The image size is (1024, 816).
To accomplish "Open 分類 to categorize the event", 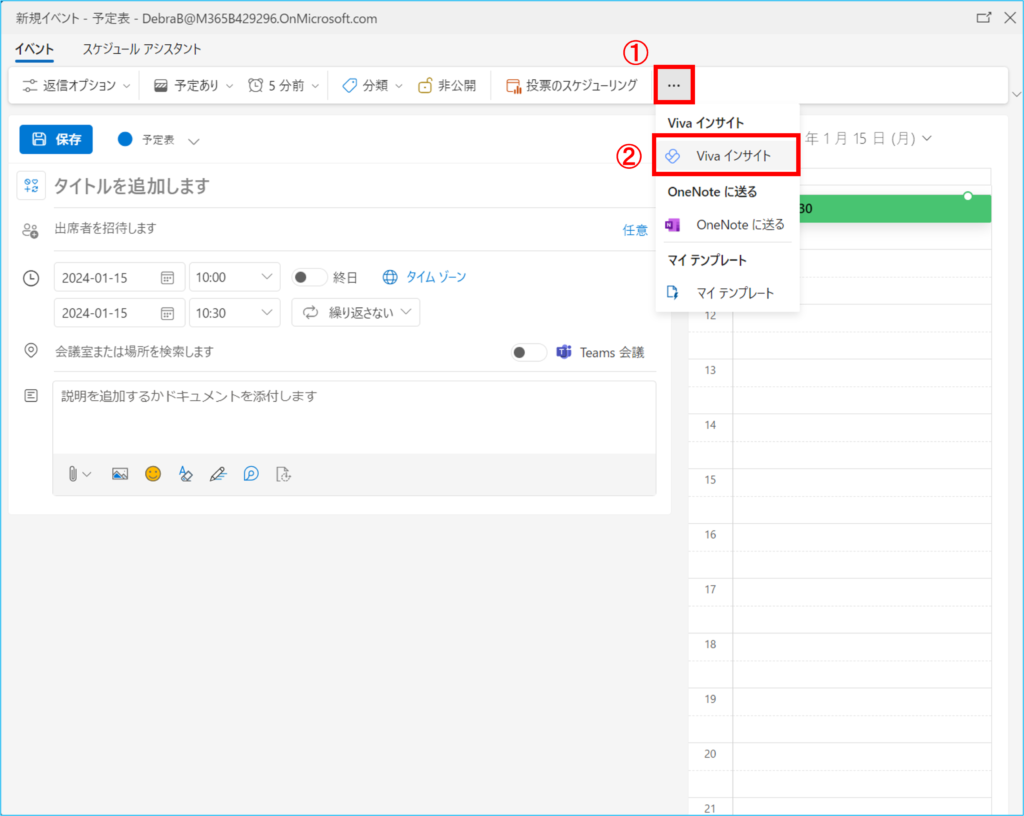I will [x=370, y=85].
